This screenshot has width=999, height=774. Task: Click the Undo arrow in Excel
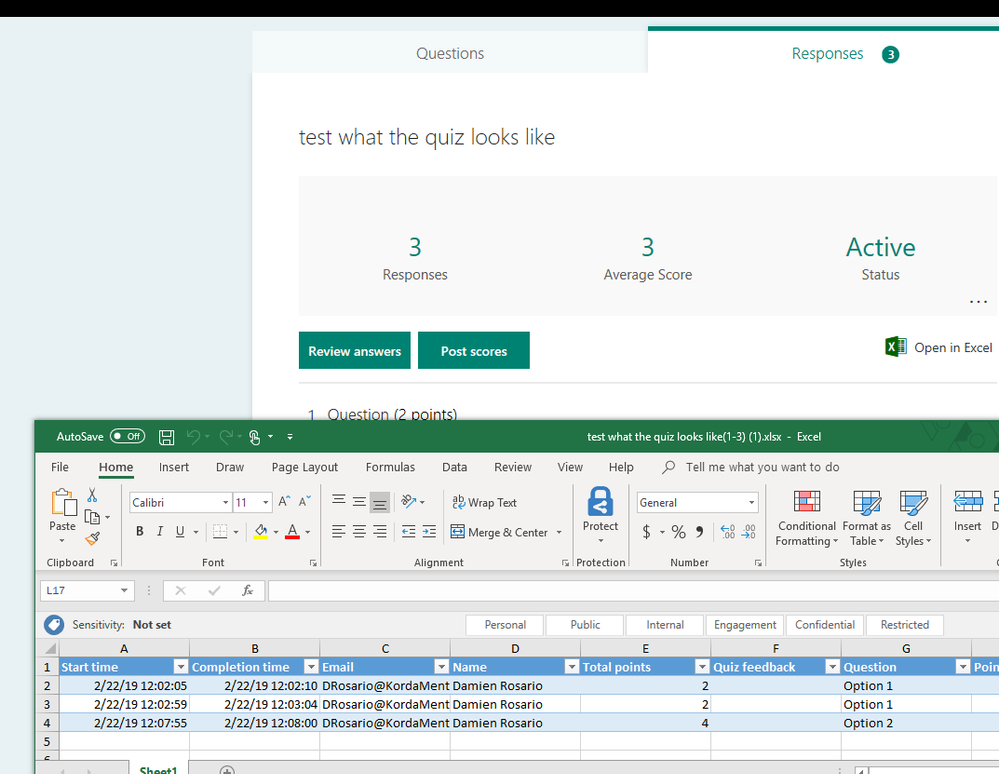(193, 436)
